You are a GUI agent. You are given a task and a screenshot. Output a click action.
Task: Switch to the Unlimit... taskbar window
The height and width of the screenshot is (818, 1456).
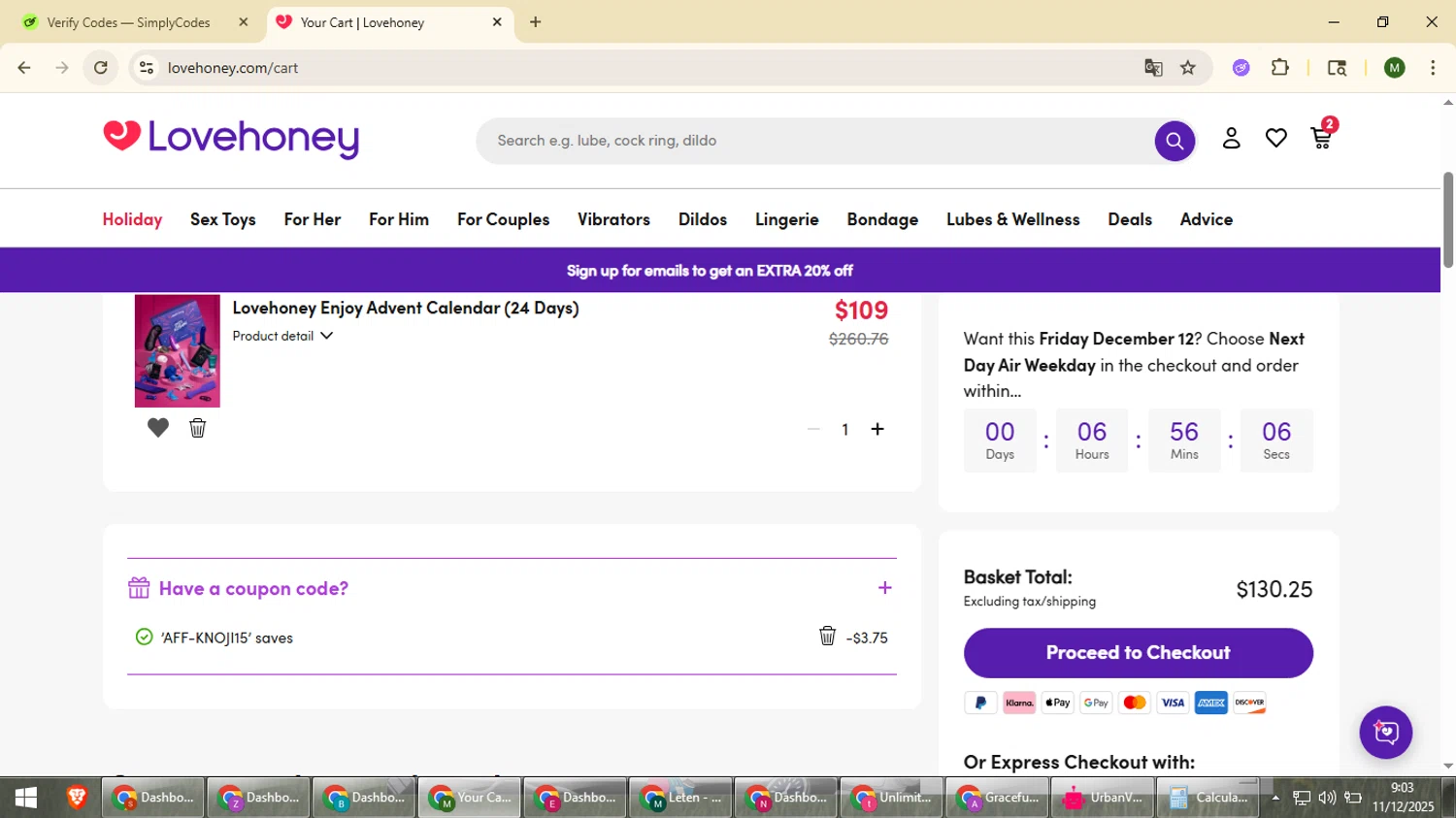(x=891, y=798)
